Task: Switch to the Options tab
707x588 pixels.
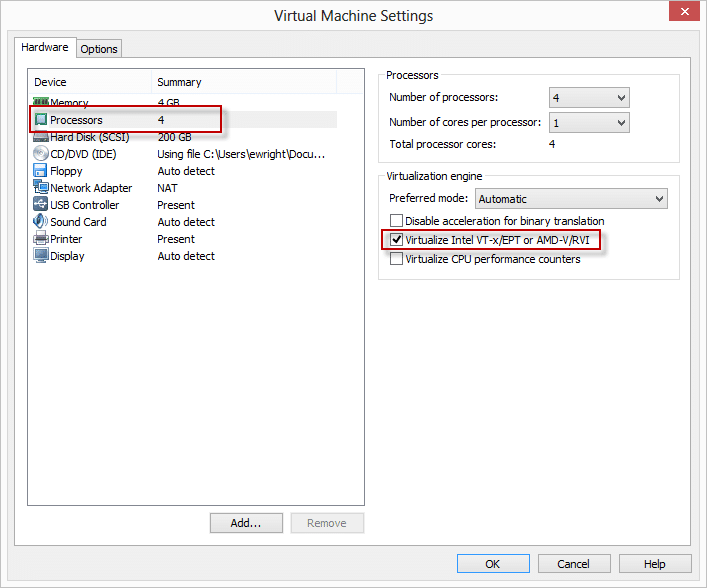Action: [x=99, y=49]
